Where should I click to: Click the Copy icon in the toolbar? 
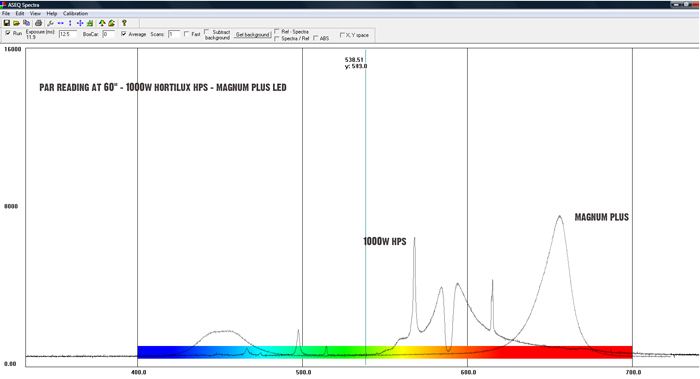click(x=26, y=23)
